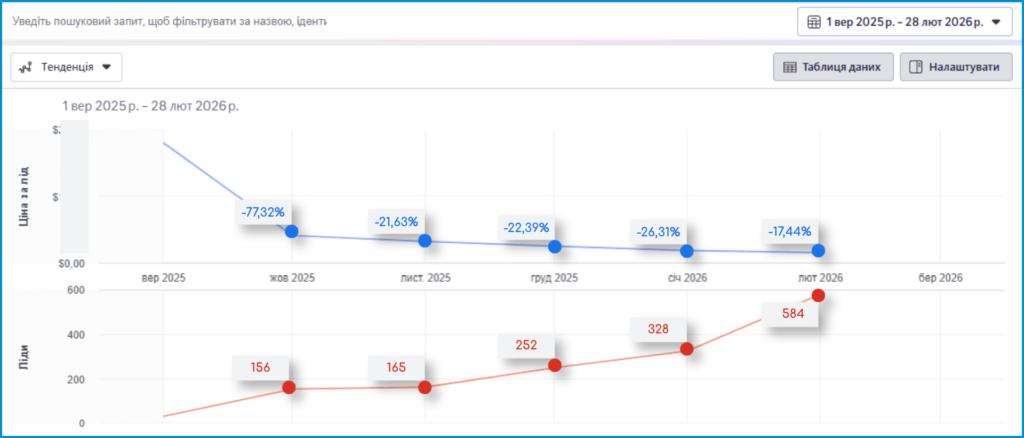Click the red leads point labeled 252

555,366
